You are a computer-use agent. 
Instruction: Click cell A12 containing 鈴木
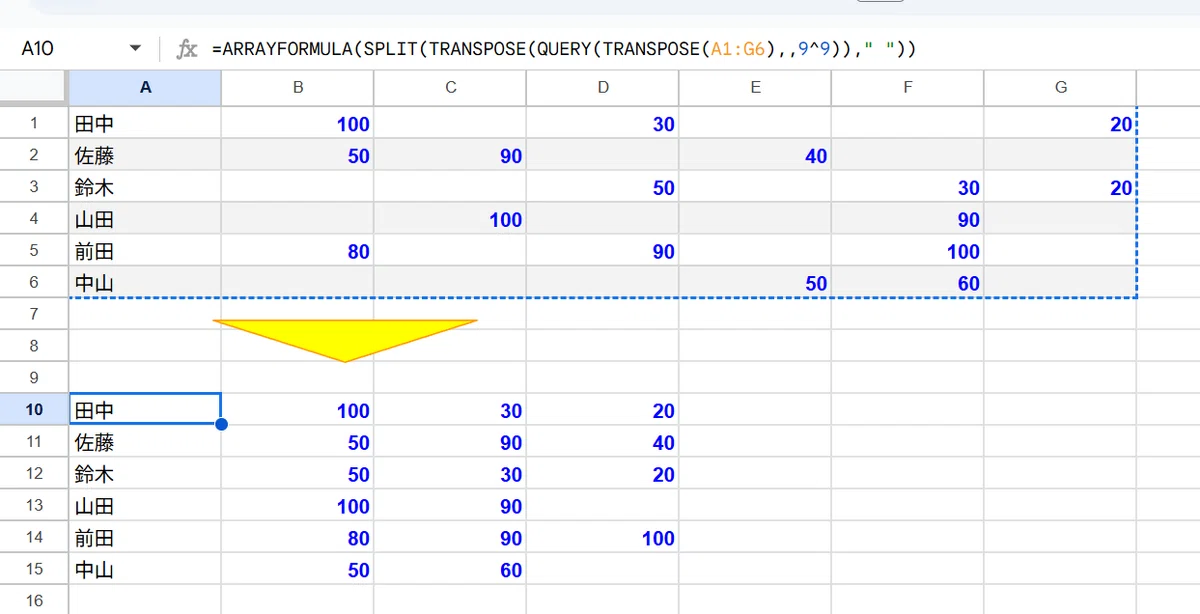coord(145,474)
